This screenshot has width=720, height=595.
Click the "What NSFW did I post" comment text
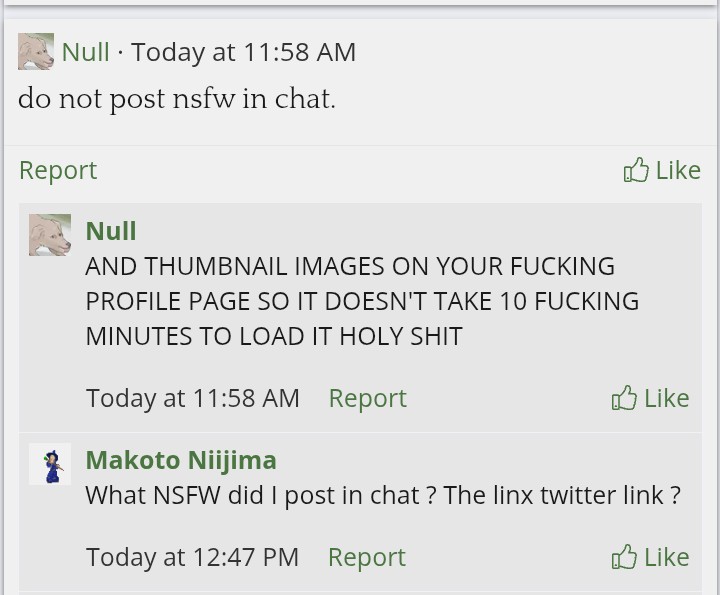(x=383, y=495)
